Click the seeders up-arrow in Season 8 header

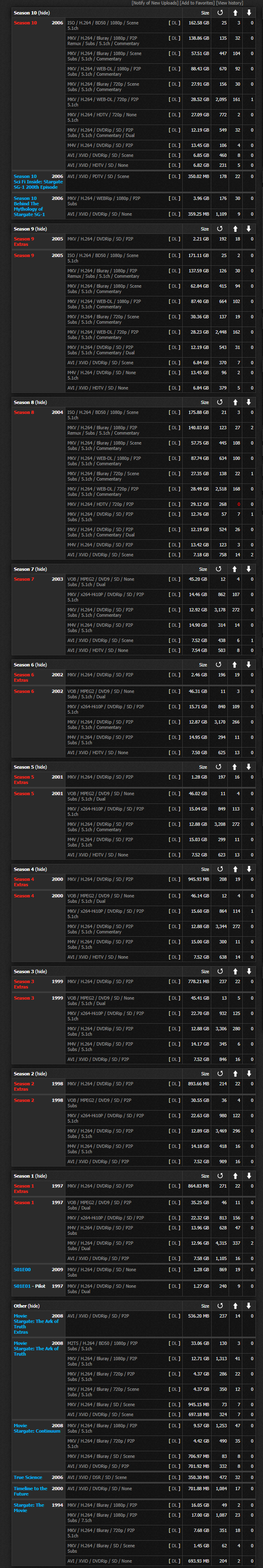click(236, 402)
